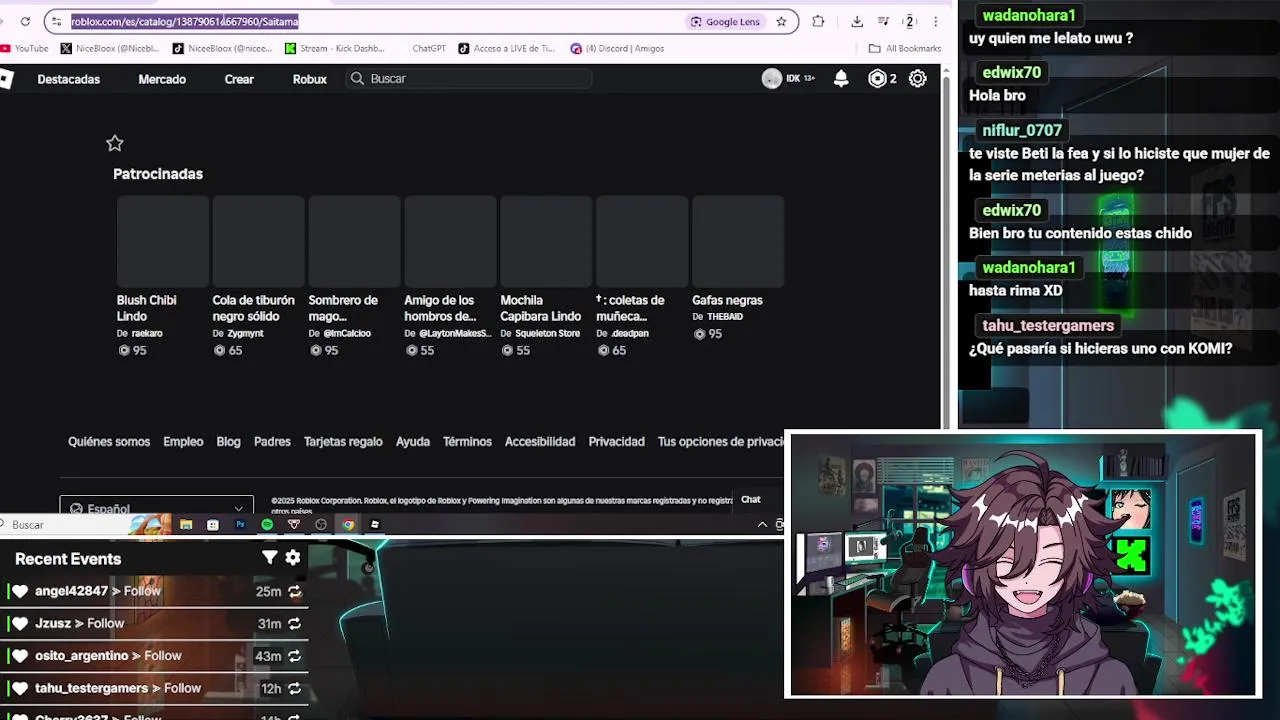Open the Mercado tab in Roblox
This screenshot has height=720, width=1280.
tap(162, 79)
